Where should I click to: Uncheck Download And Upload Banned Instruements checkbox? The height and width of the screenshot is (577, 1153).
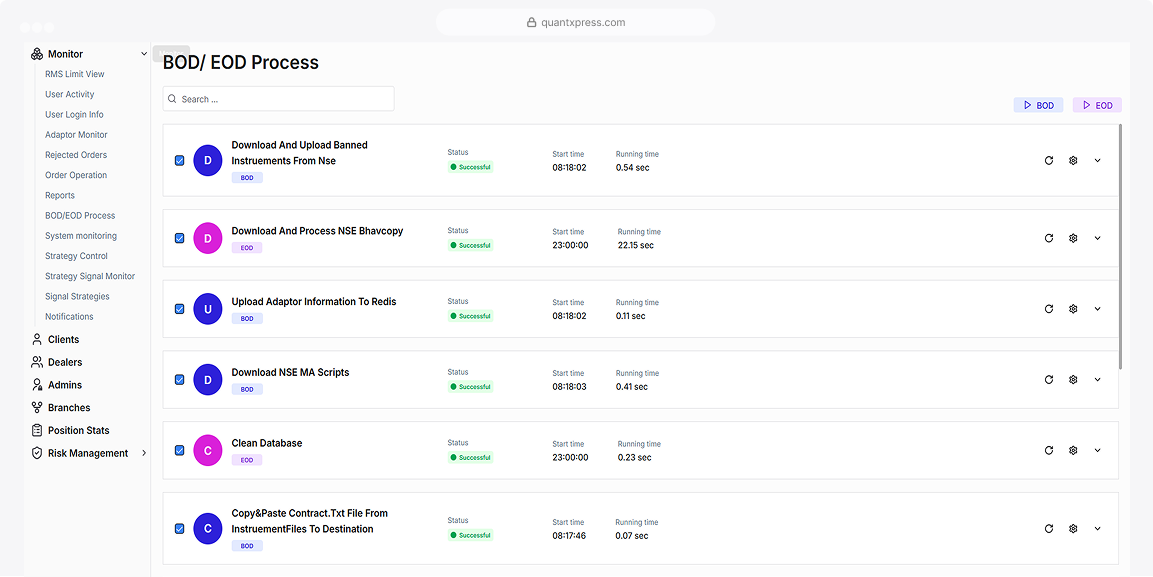[x=179, y=160]
